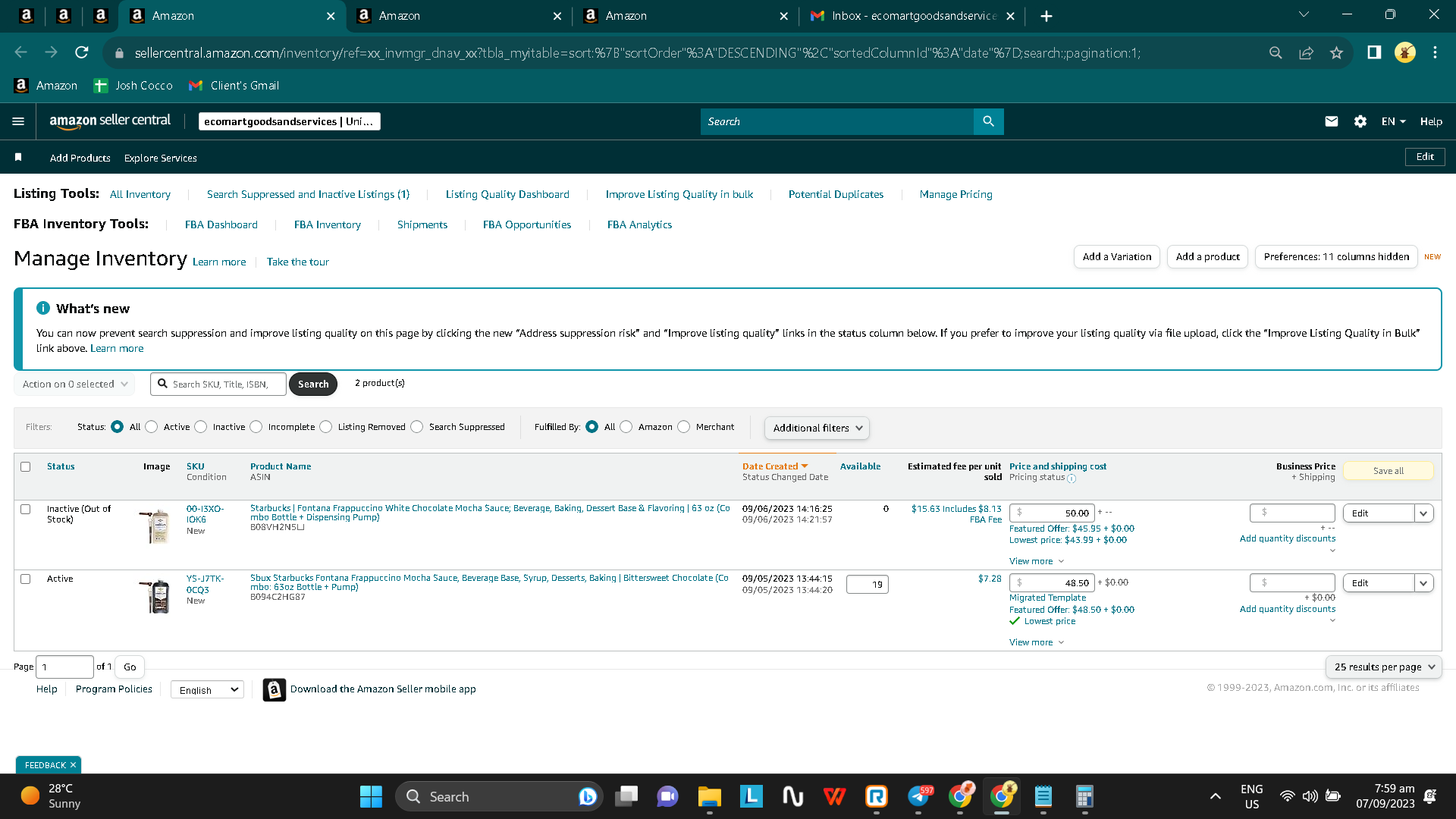Image resolution: width=1456 pixels, height=819 pixels.
Task: Open the Calculator taskbar icon
Action: click(x=1084, y=796)
